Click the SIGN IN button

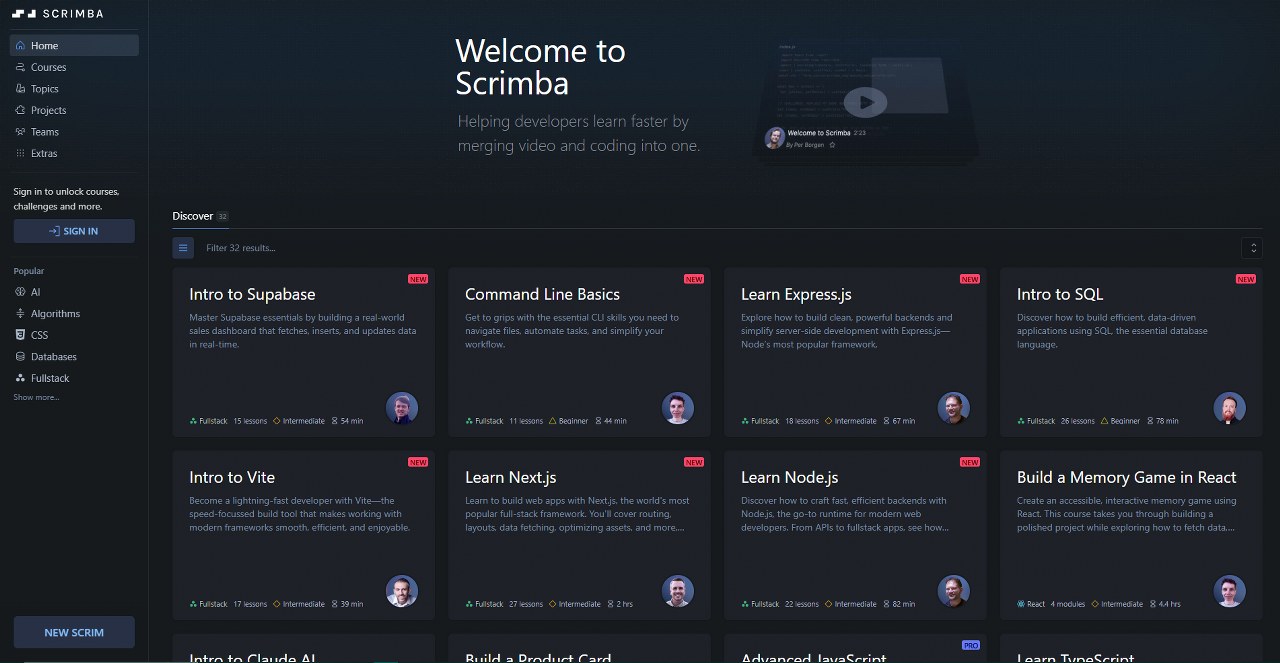[x=74, y=231]
